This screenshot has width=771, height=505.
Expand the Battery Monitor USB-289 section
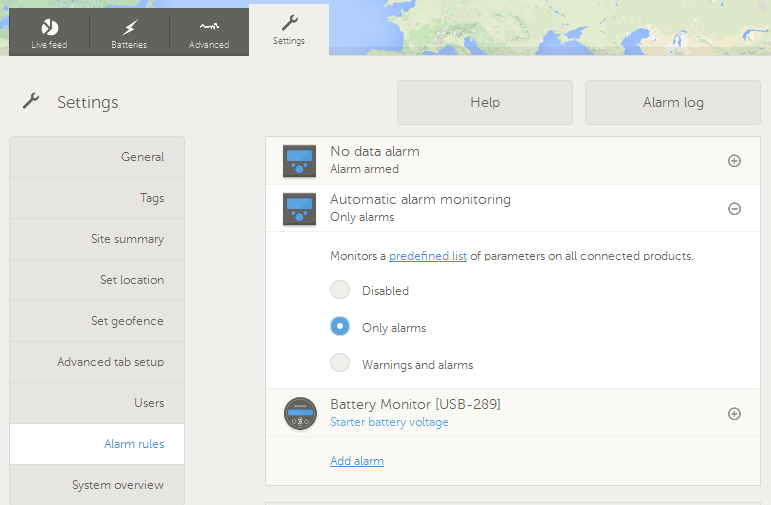point(734,414)
